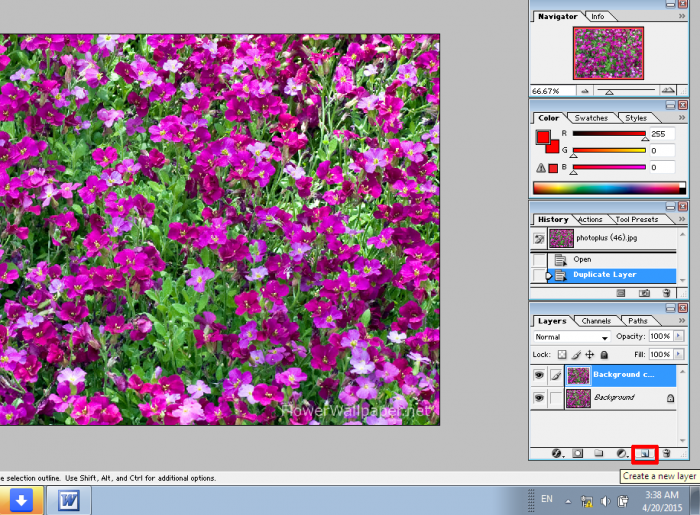
Task: Switch to the Channels tab
Action: [596, 321]
